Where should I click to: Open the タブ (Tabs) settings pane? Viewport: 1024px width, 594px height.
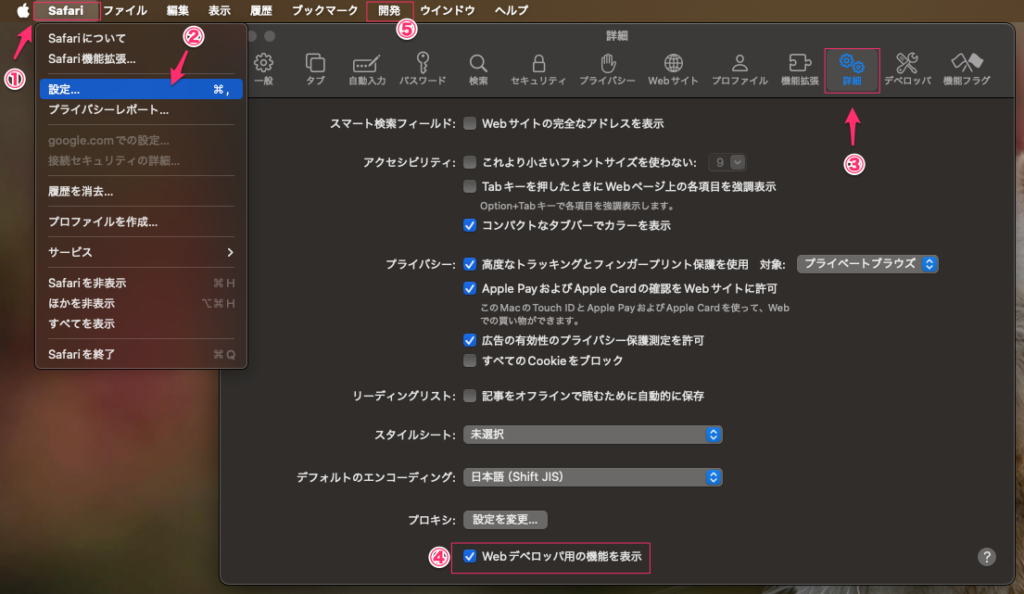[x=315, y=68]
